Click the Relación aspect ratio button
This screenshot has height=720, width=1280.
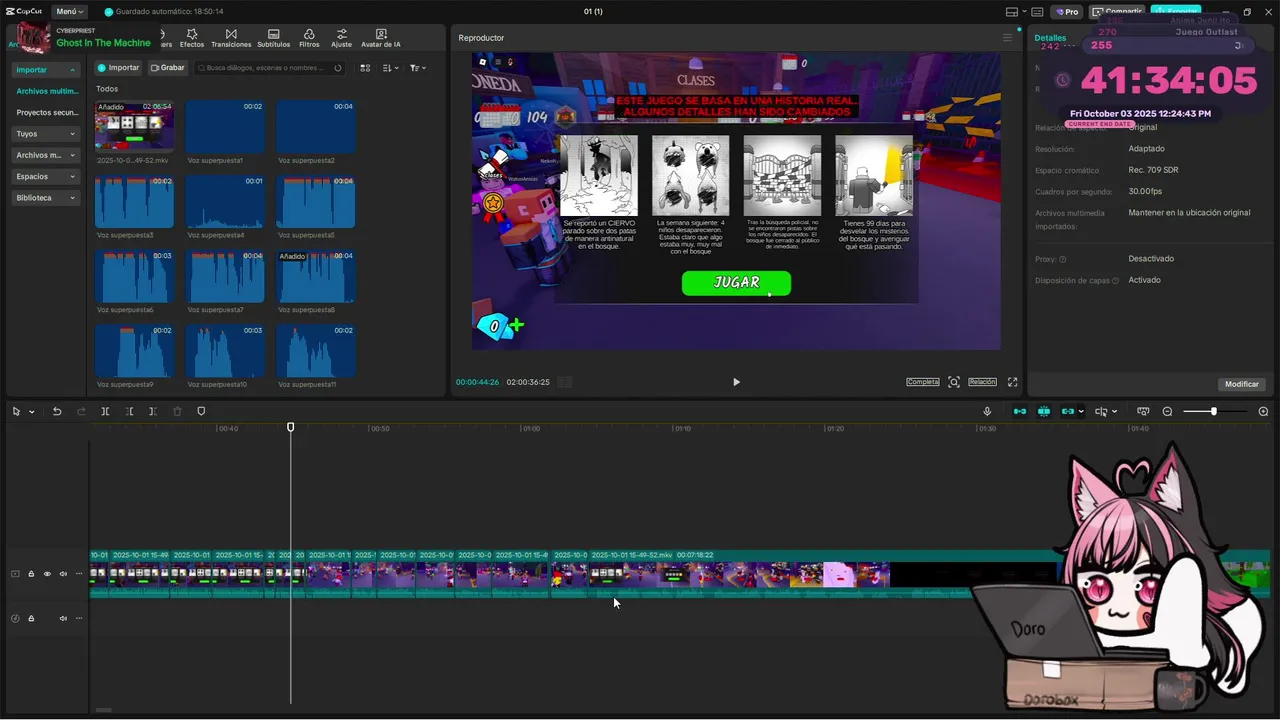pos(982,382)
